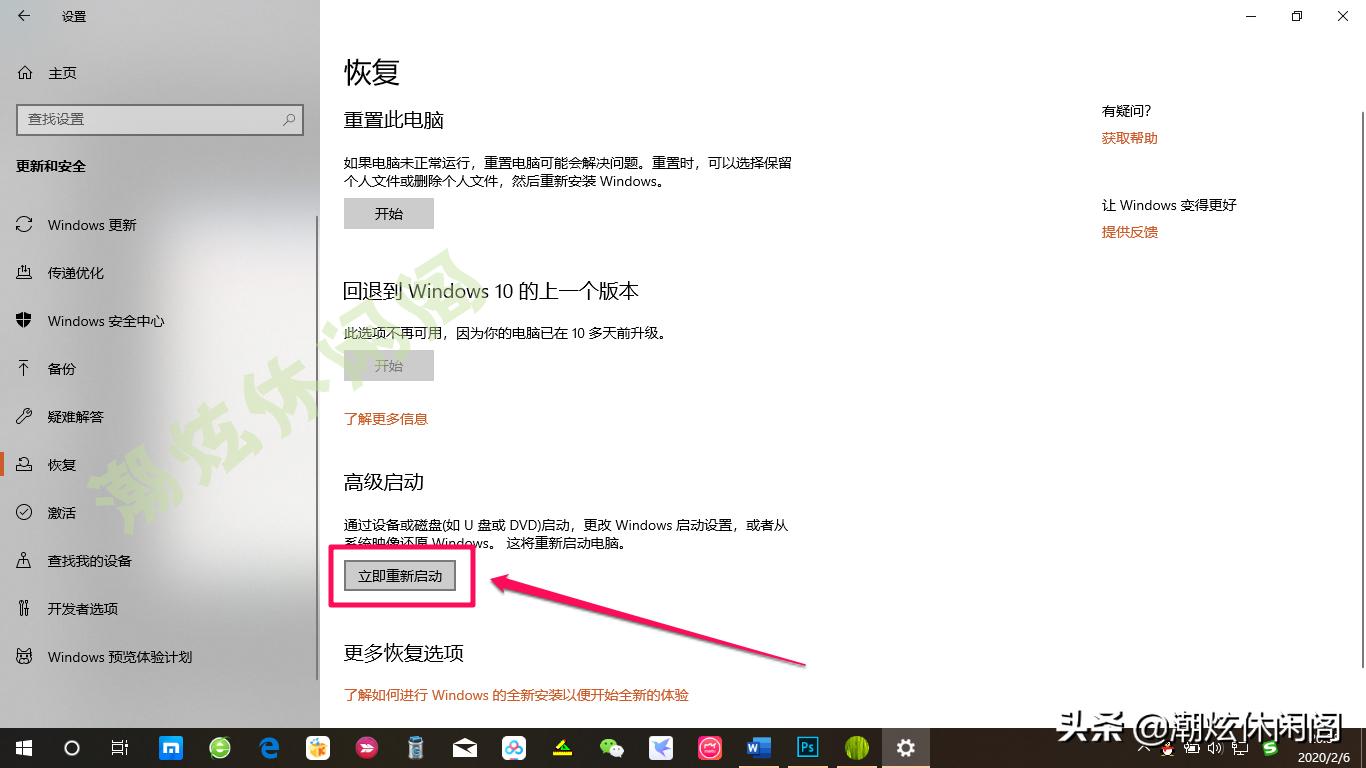Select 激活 in the left sidebar
The height and width of the screenshot is (768, 1366).
tap(61, 512)
